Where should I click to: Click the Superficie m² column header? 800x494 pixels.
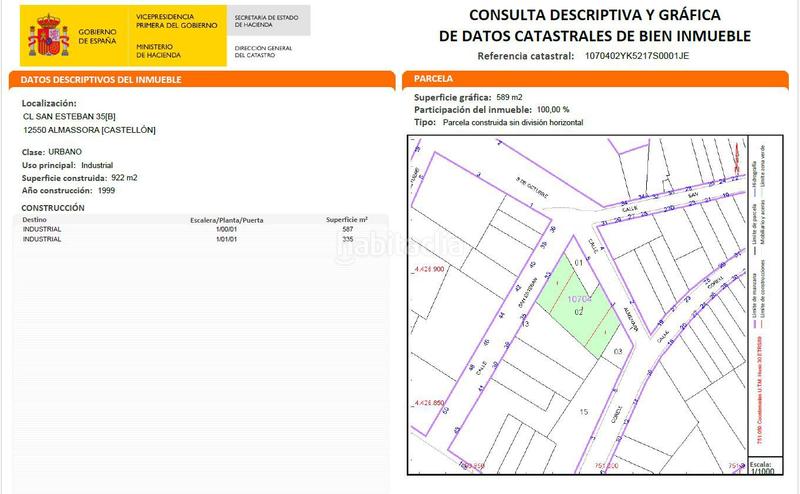tap(347, 218)
